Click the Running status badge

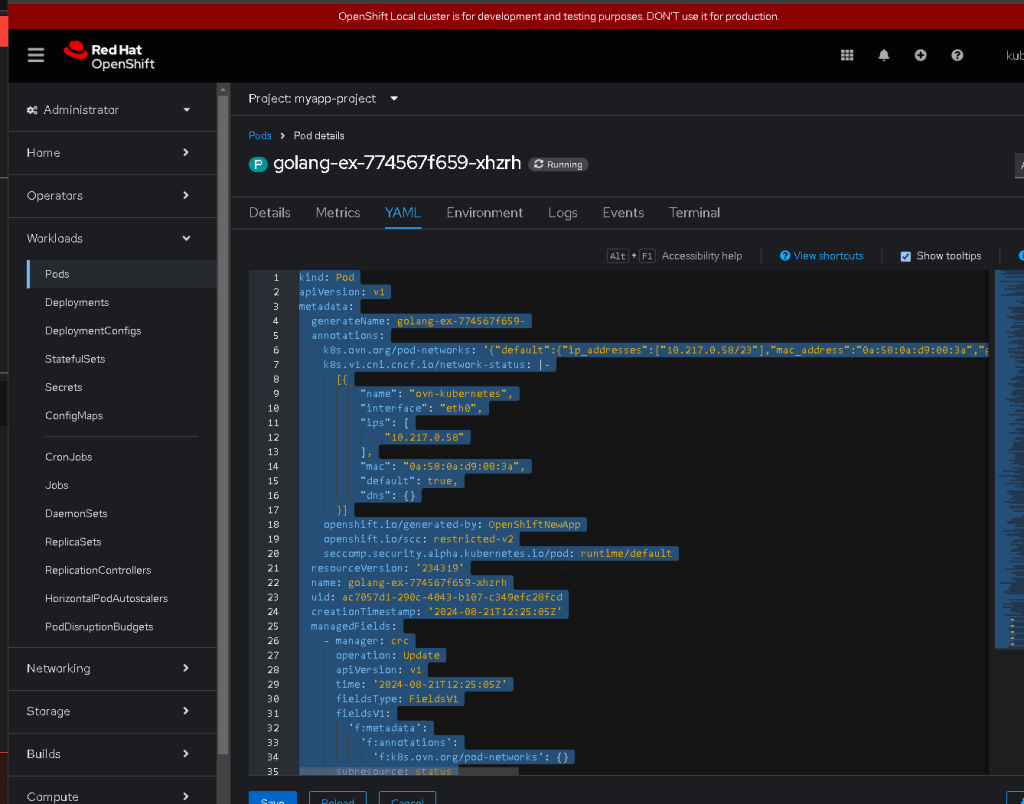coord(558,165)
